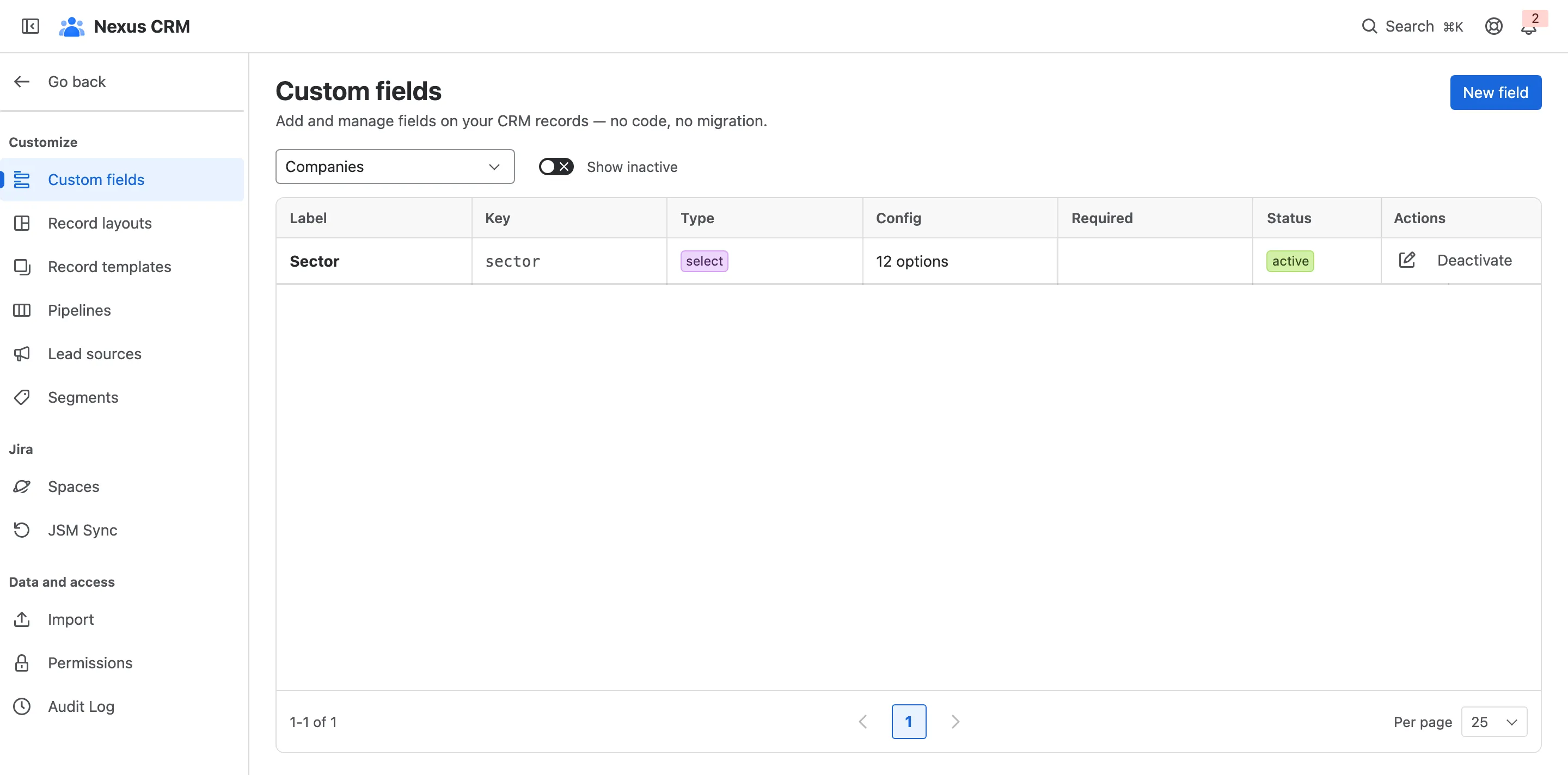This screenshot has height=775, width=1568.
Task: Go to Record layouts in sidebar
Action: [122, 223]
